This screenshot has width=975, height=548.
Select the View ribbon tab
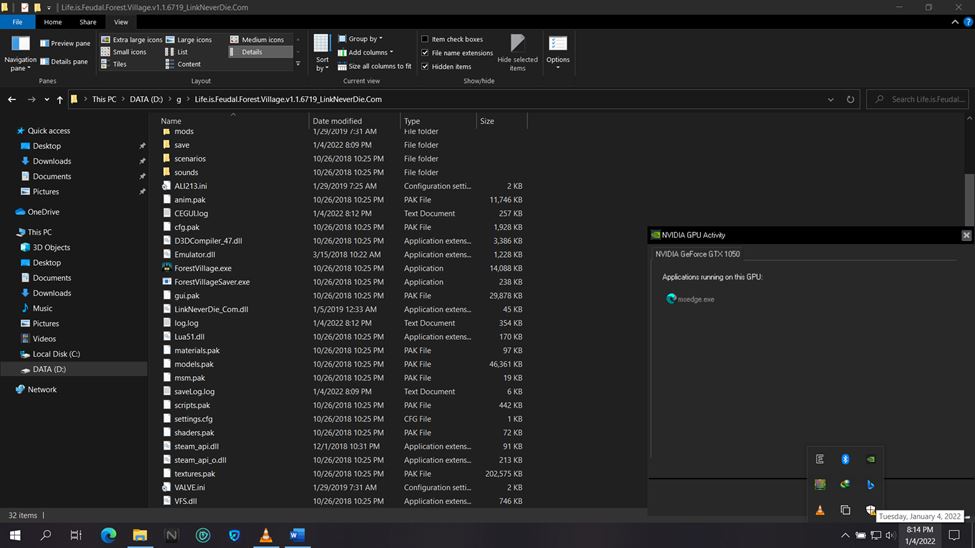tap(121, 22)
